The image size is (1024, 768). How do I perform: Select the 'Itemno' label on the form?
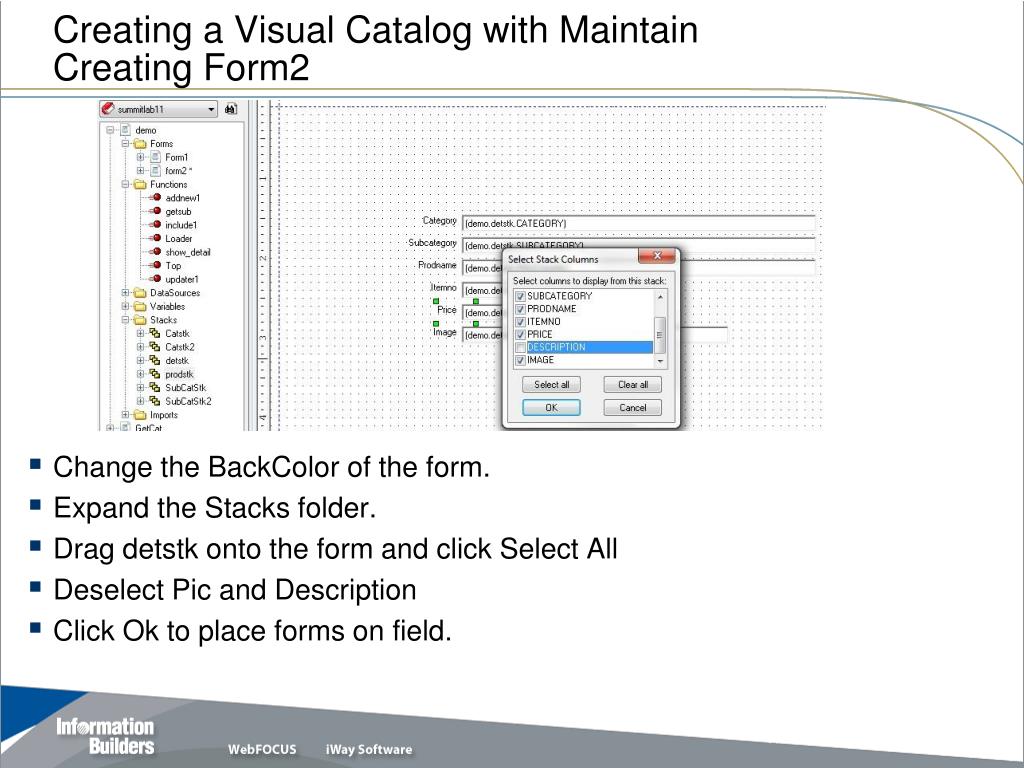[x=443, y=287]
